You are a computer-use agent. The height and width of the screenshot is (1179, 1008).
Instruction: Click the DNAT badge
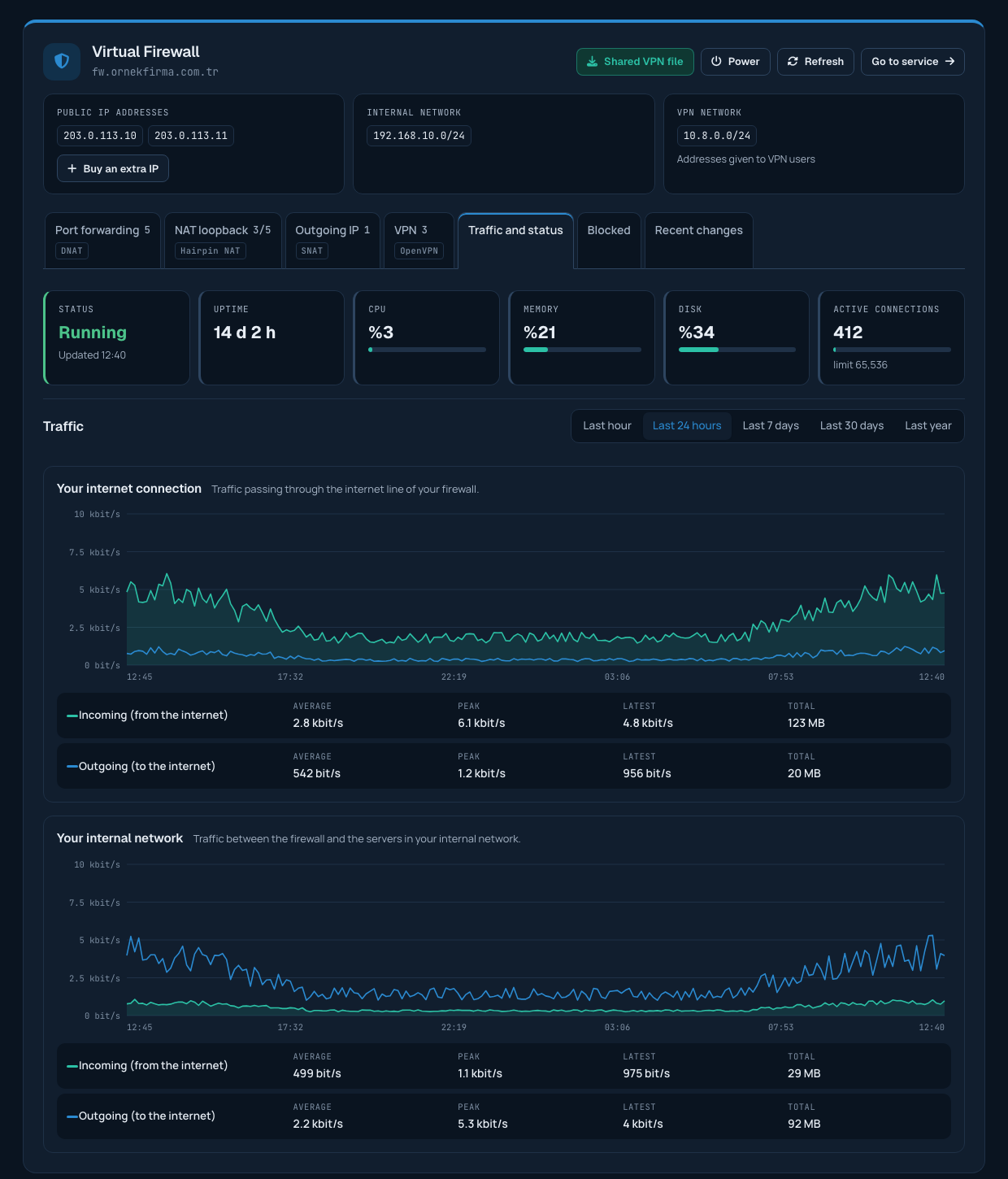[72, 250]
